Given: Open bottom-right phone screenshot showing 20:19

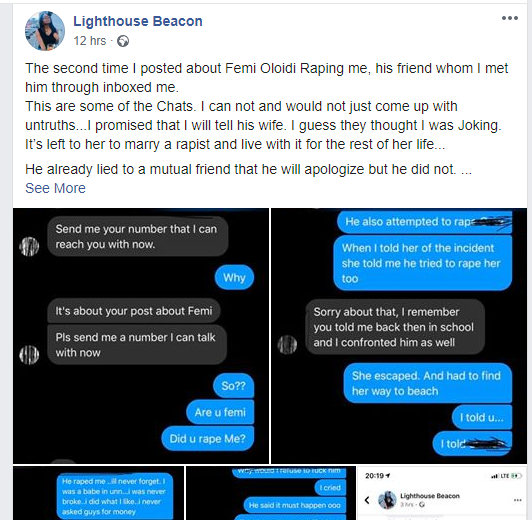Looking at the screenshot, I should pos(442,493).
